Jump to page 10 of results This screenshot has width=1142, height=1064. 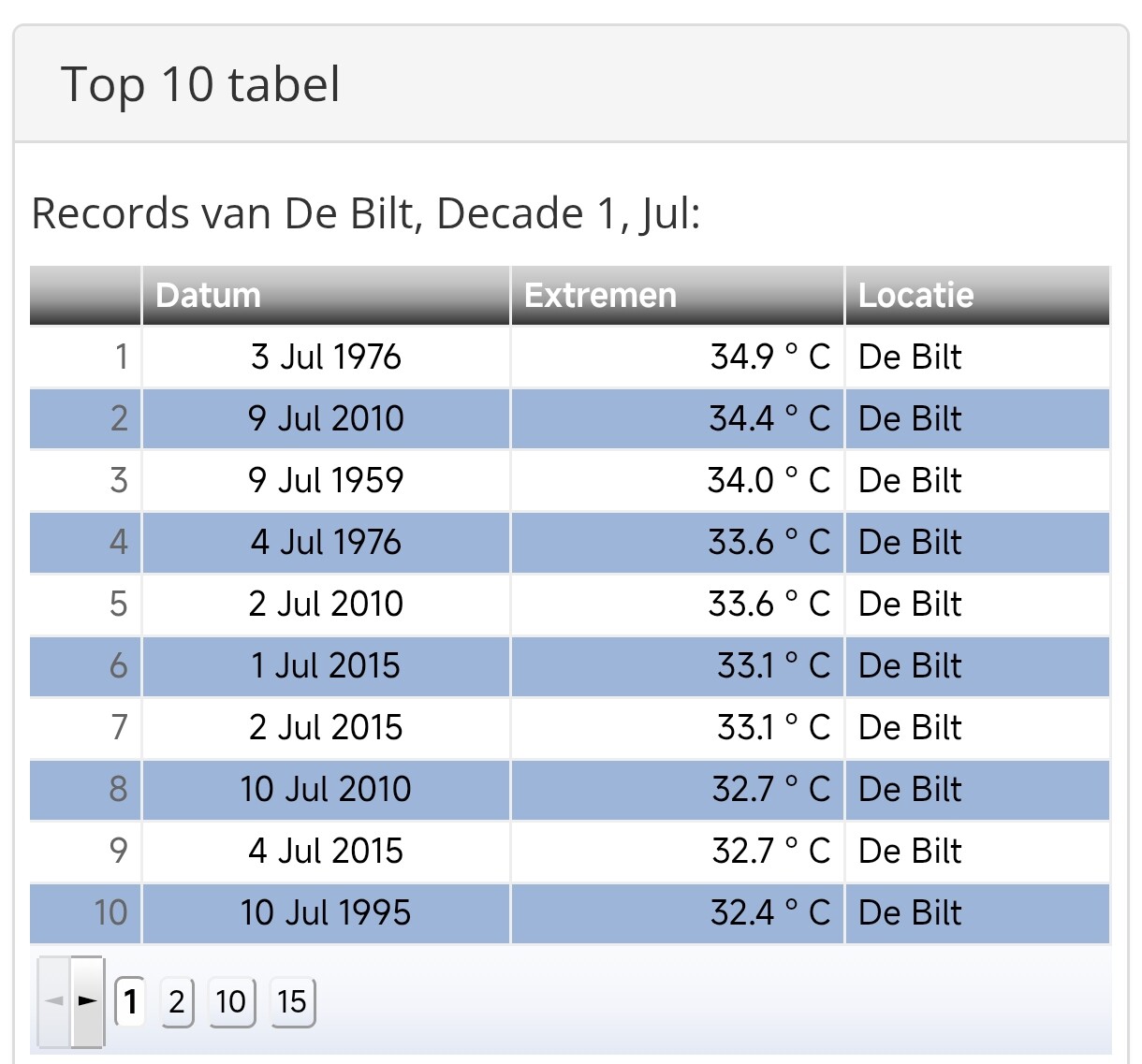coord(231,1001)
